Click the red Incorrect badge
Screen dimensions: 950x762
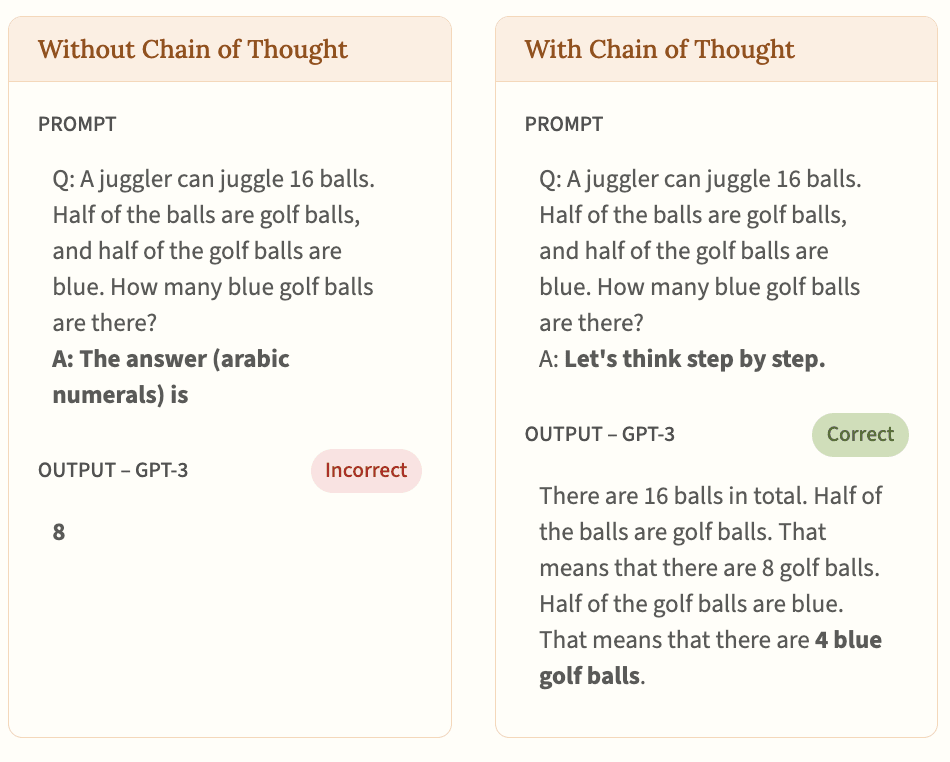click(366, 470)
